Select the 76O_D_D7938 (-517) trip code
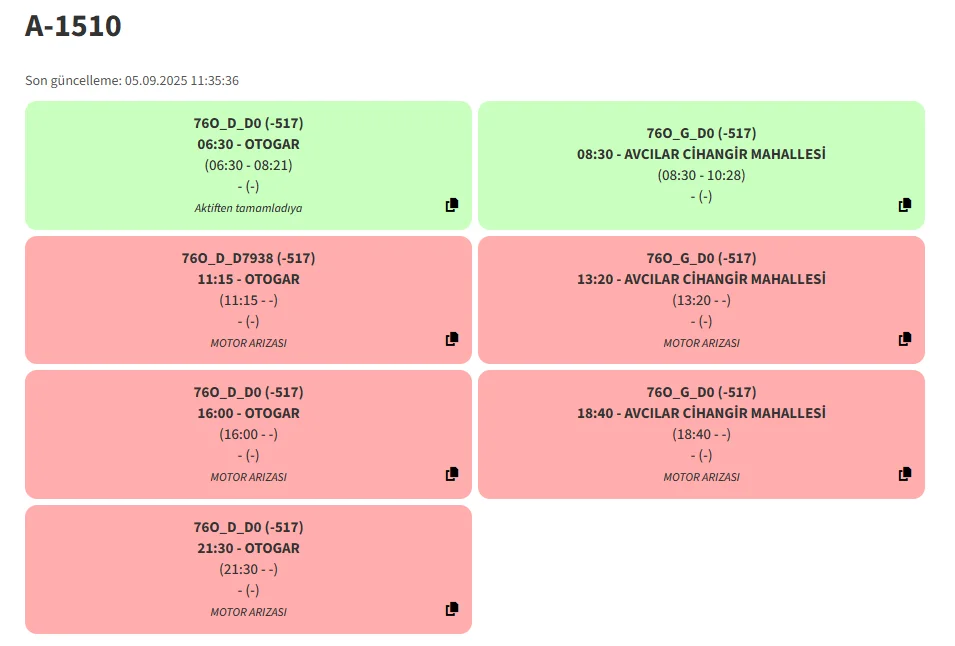The image size is (955, 646). [248, 258]
